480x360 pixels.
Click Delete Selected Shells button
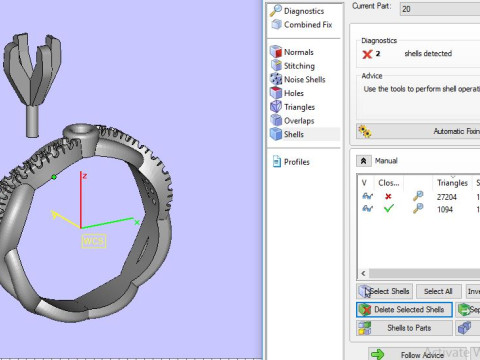(x=404, y=310)
